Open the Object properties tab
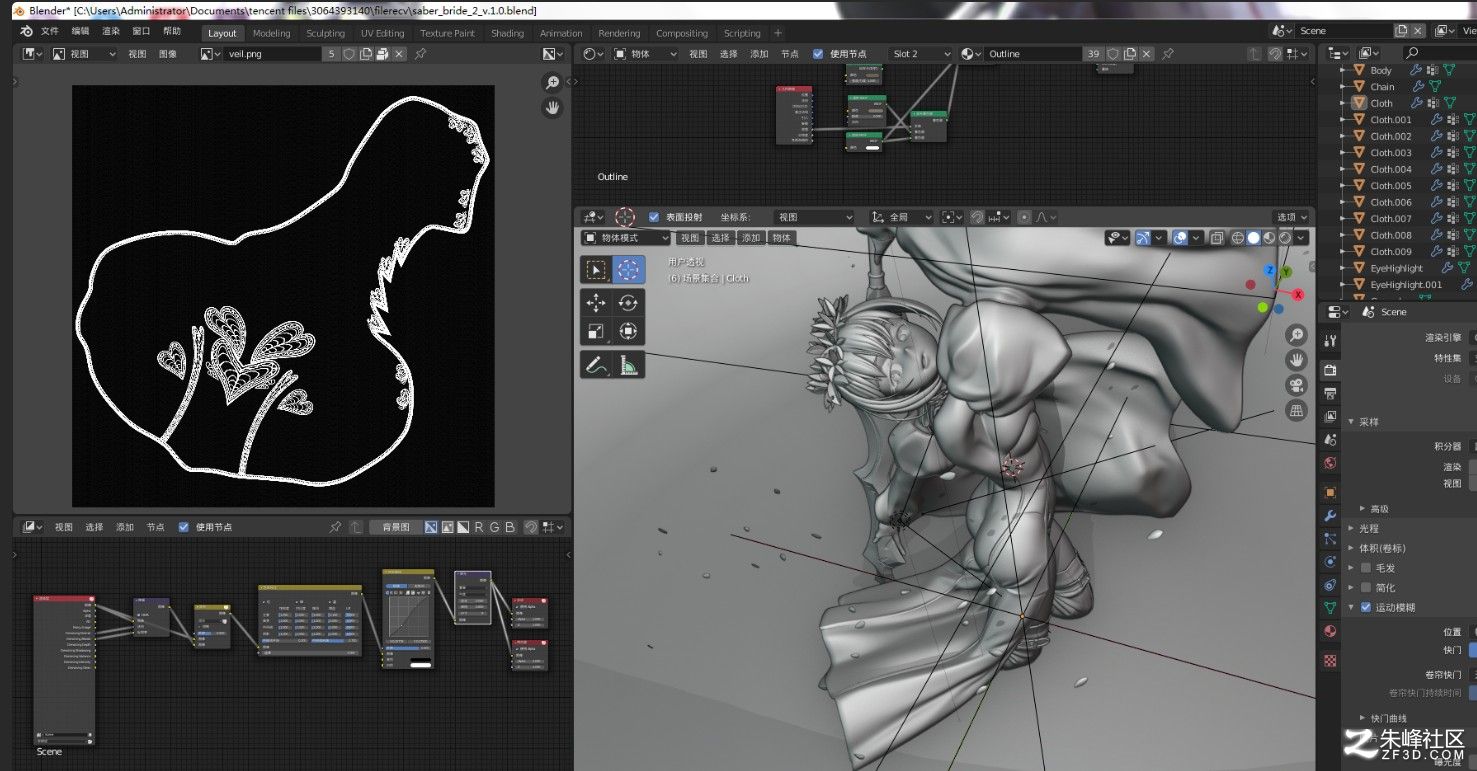 point(1330,492)
